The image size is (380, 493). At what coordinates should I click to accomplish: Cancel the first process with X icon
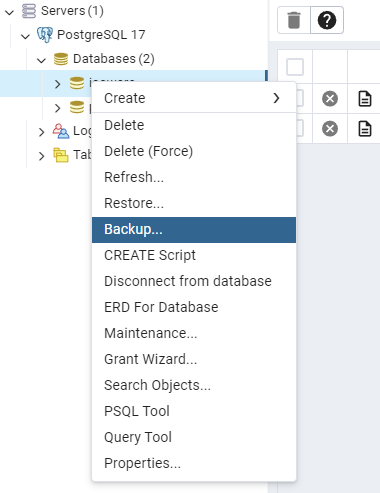click(x=330, y=99)
